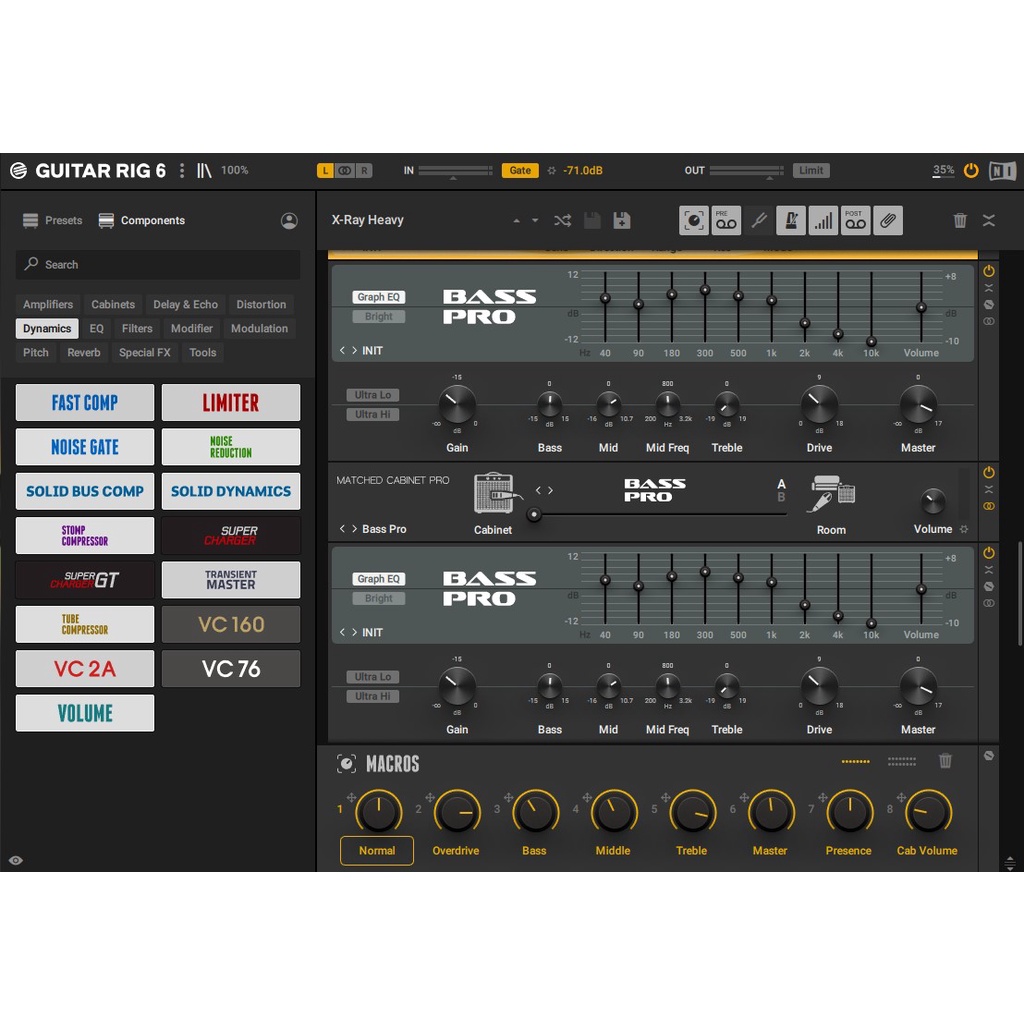Open the paperclip preset attachments

coord(888,221)
